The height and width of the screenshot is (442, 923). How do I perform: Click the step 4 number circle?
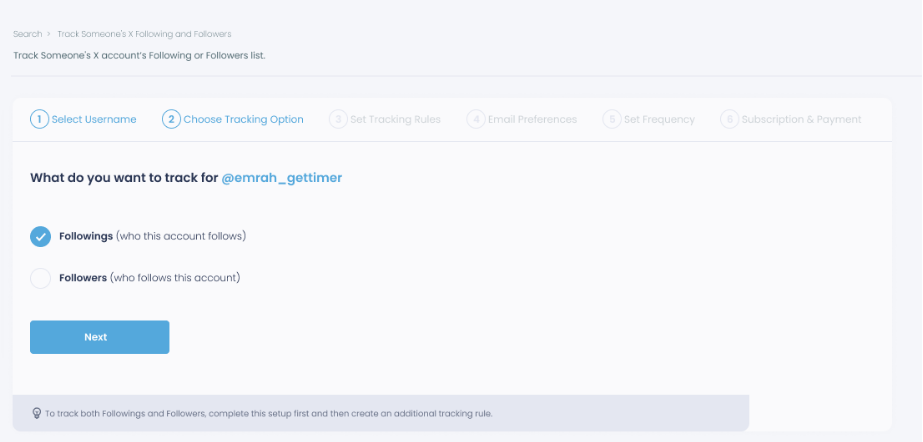tap(477, 119)
